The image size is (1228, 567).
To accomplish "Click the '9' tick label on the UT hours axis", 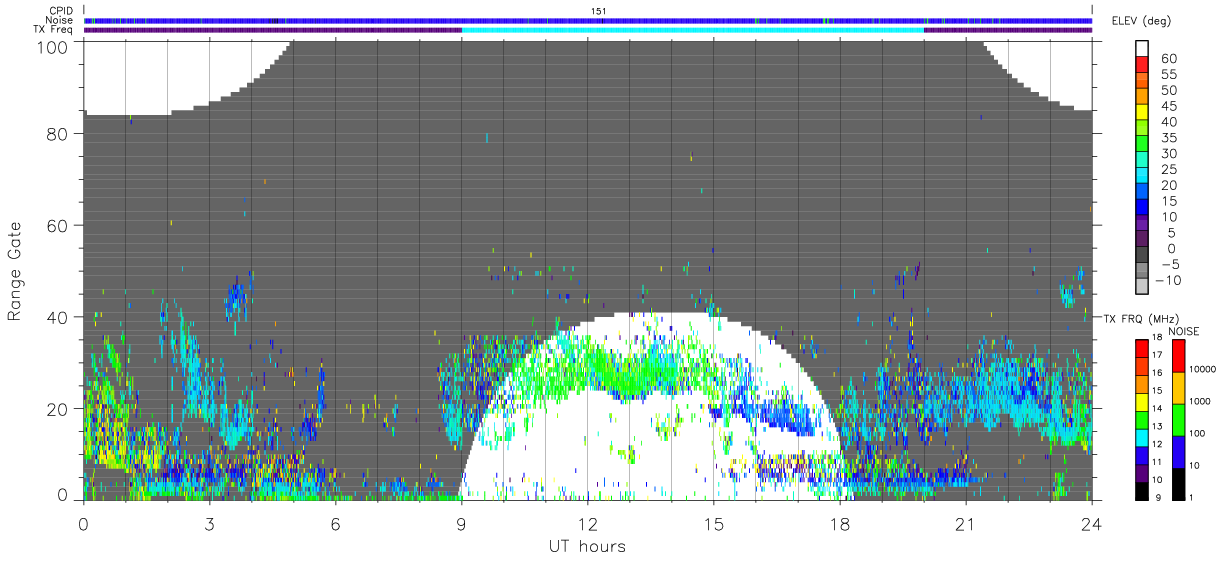I will (x=461, y=524).
